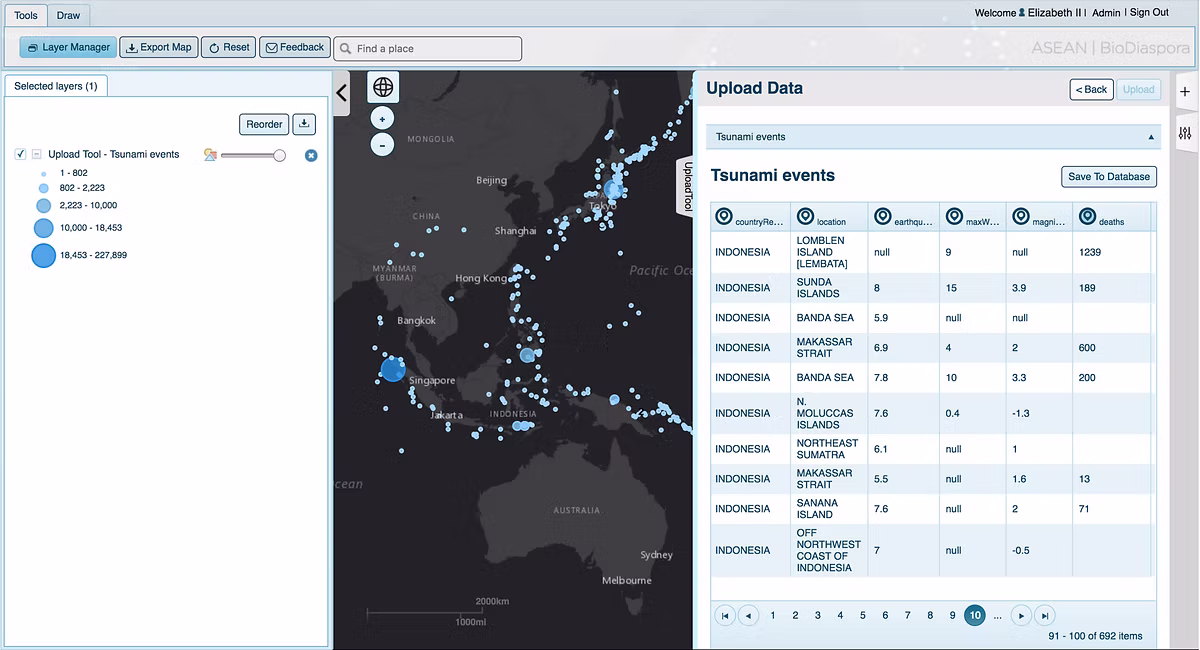Screen dimensions: 1200x650
Task: Click the download layers icon beside Reorder
Action: point(304,125)
